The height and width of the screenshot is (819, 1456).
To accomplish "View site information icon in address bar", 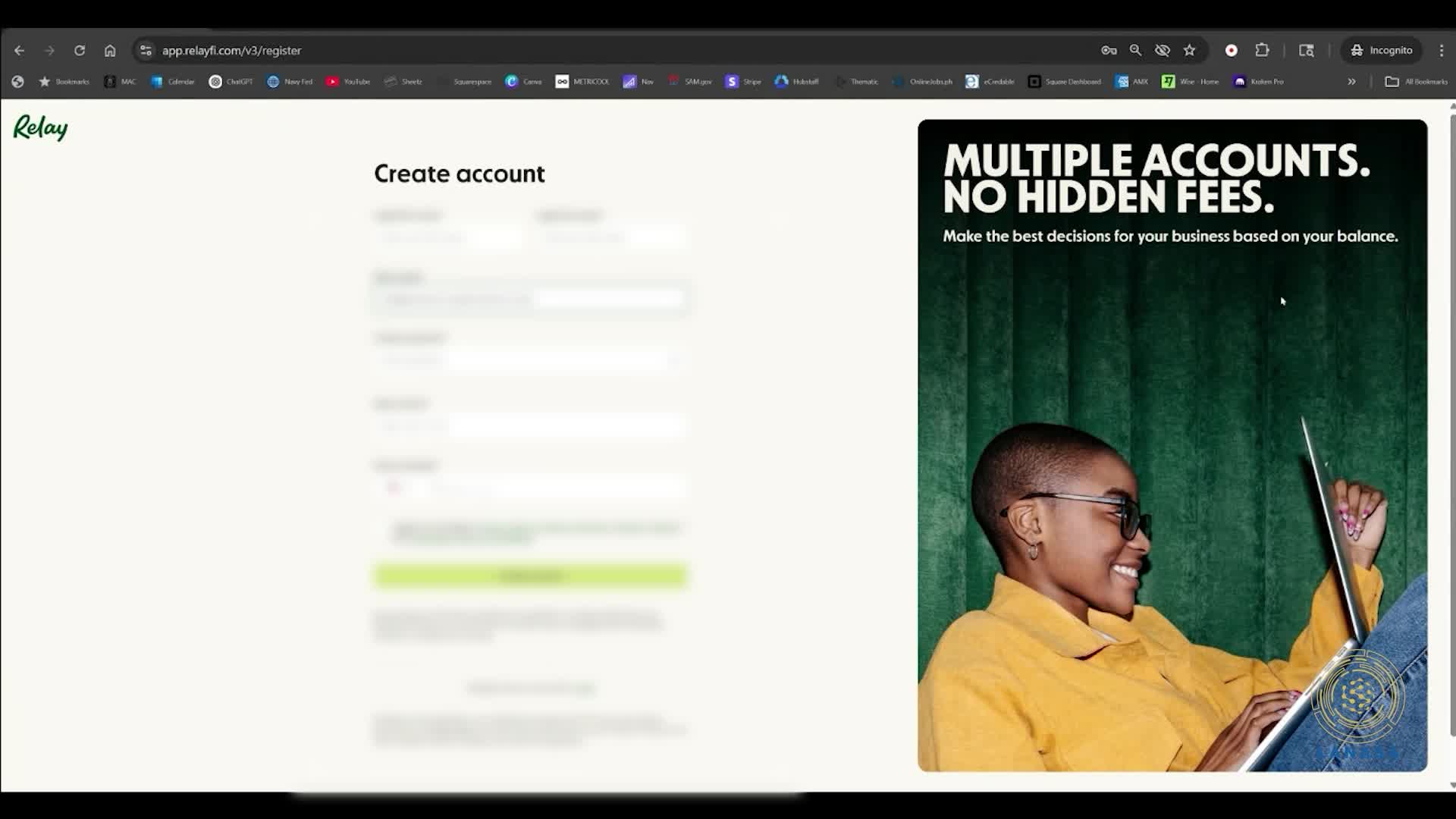I will (x=146, y=50).
